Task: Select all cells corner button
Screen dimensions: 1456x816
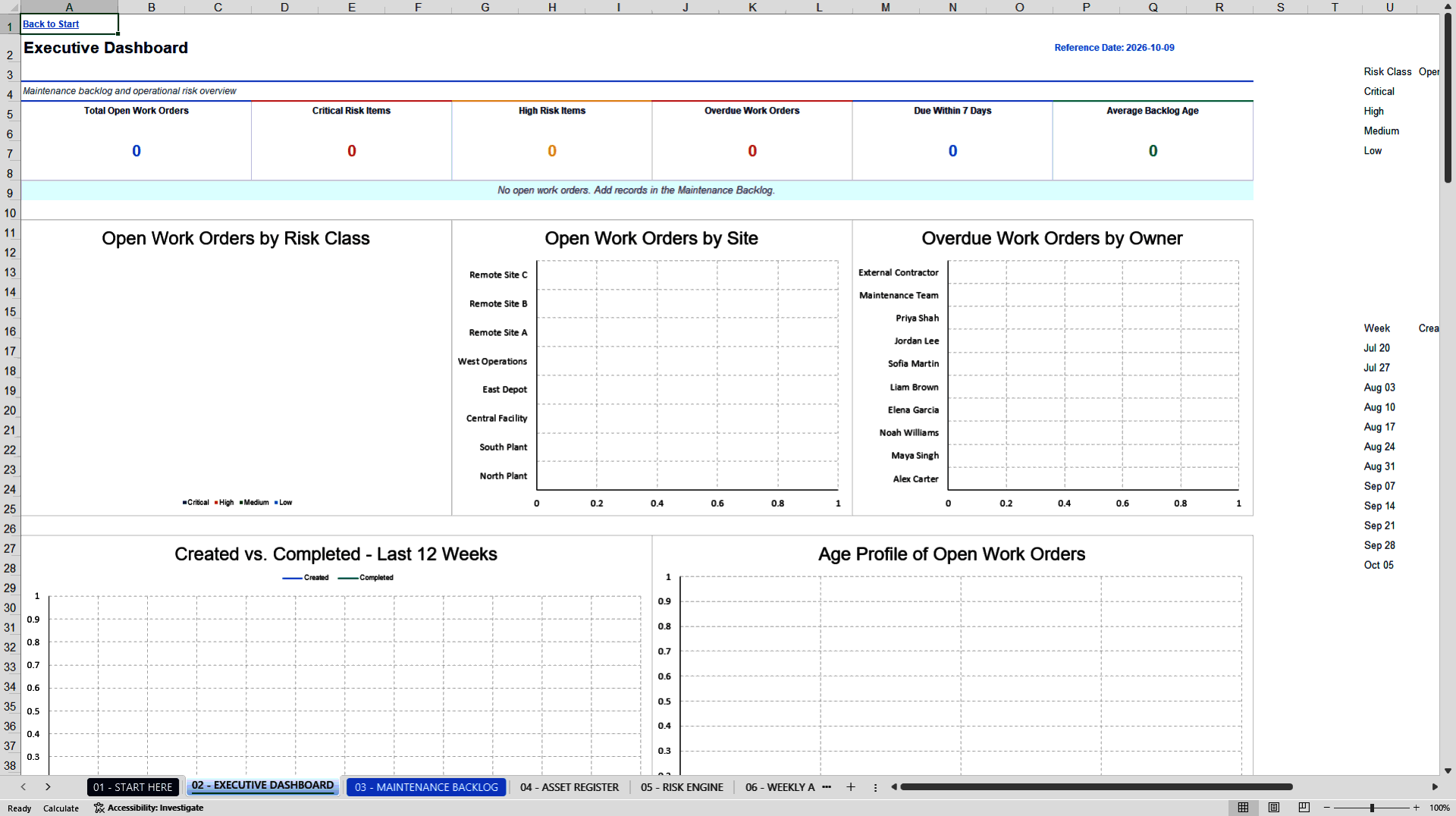Action: pos(10,7)
